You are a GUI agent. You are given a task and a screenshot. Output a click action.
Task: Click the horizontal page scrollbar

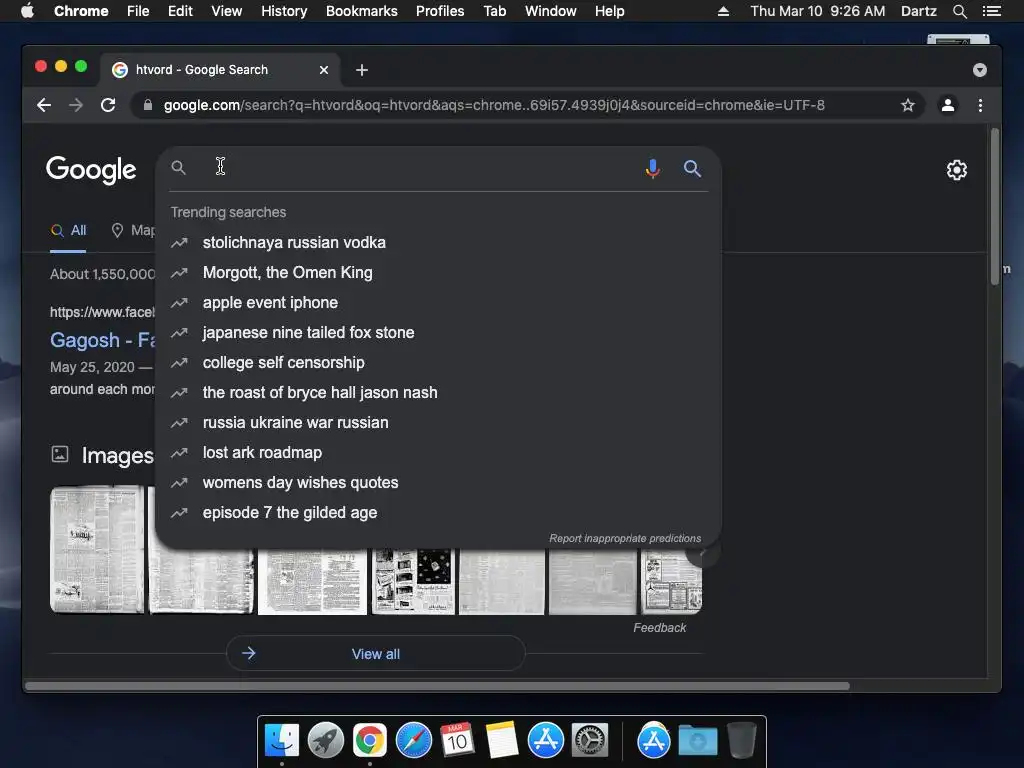point(437,686)
